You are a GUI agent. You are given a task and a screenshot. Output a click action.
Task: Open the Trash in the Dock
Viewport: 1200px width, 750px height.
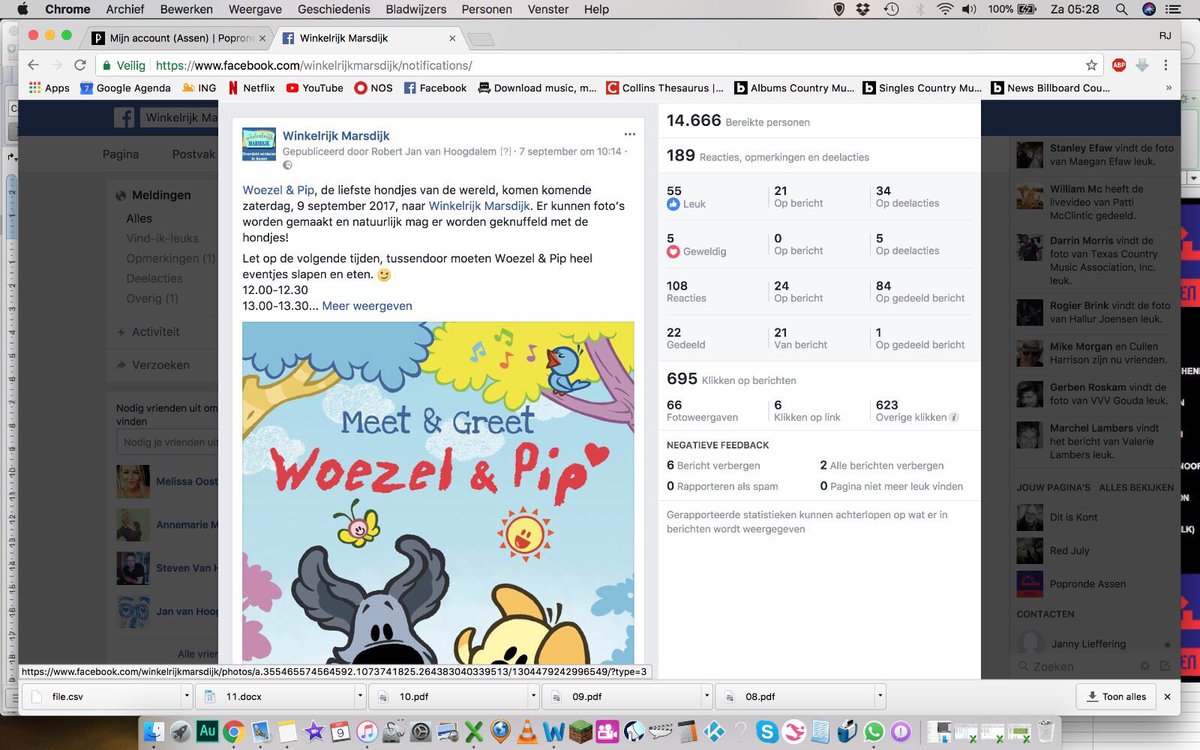[1045, 732]
